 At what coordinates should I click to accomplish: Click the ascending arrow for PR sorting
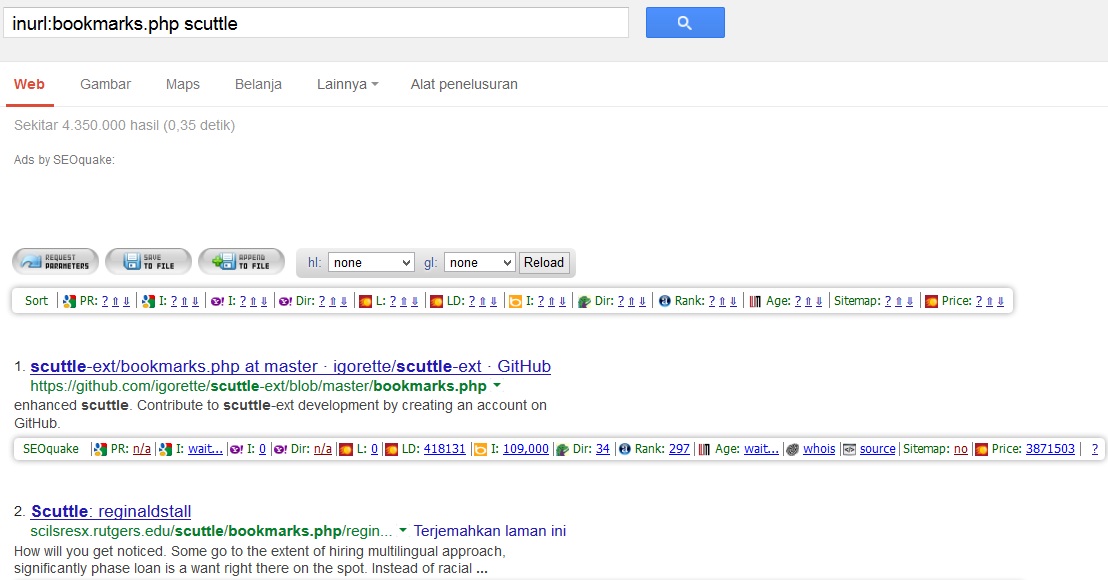[116, 301]
